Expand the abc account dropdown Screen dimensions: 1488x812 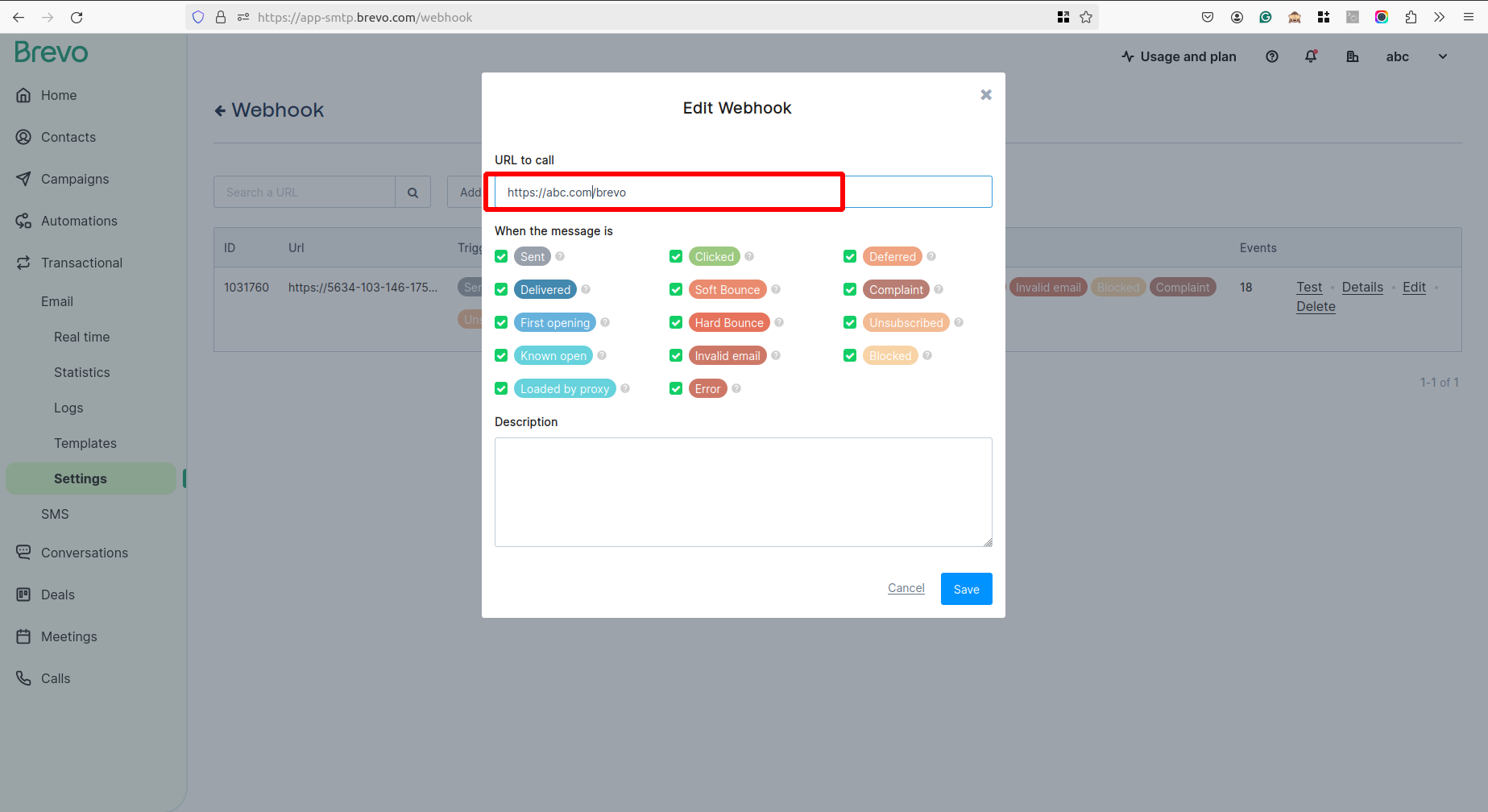pos(1443,56)
